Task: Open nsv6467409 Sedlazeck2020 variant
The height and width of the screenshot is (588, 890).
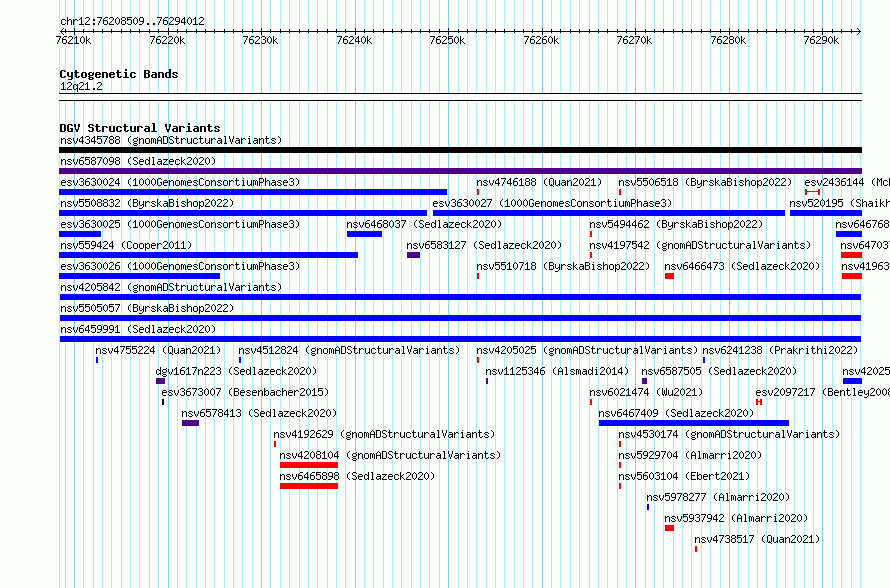Action: pos(677,413)
